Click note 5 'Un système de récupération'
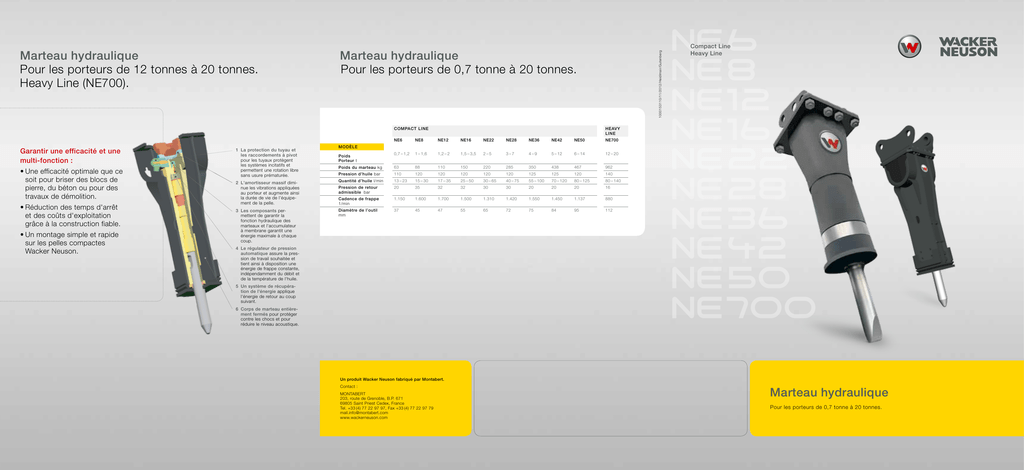1024x470 pixels. pos(267,294)
